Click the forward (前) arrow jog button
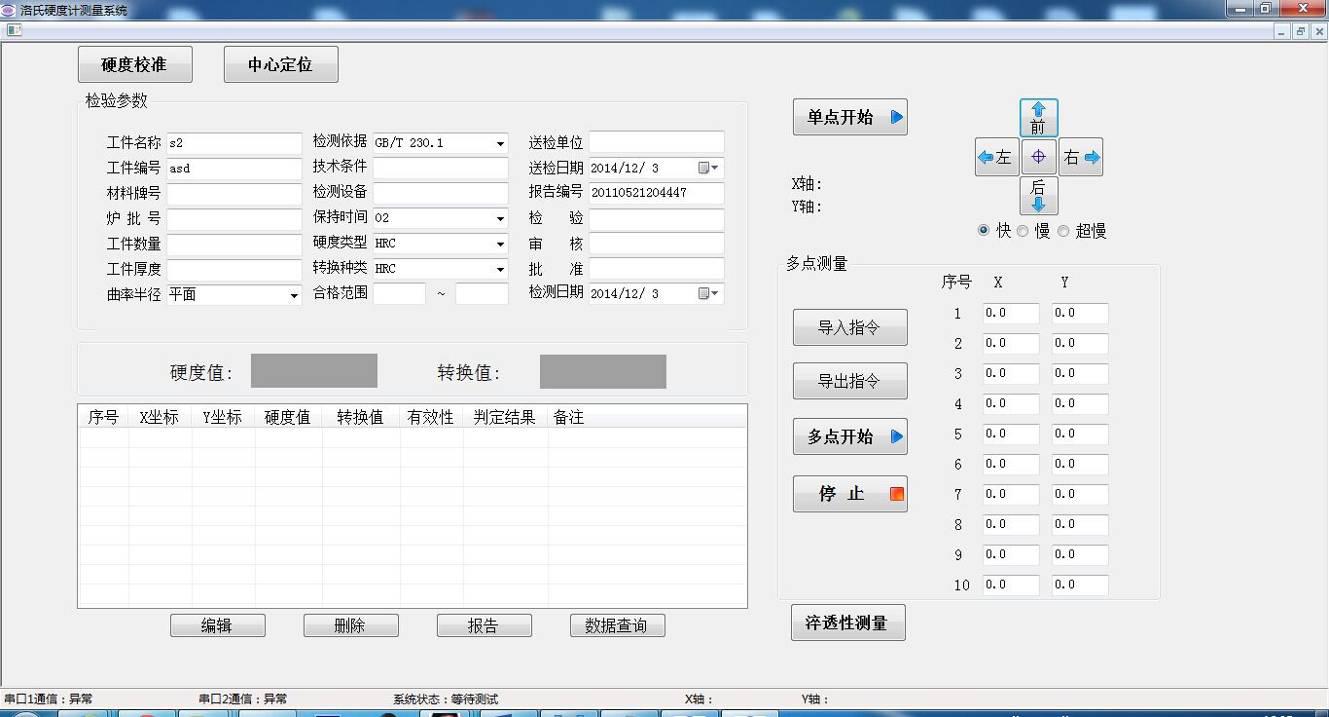Viewport: 1329px width, 717px height. click(1038, 118)
